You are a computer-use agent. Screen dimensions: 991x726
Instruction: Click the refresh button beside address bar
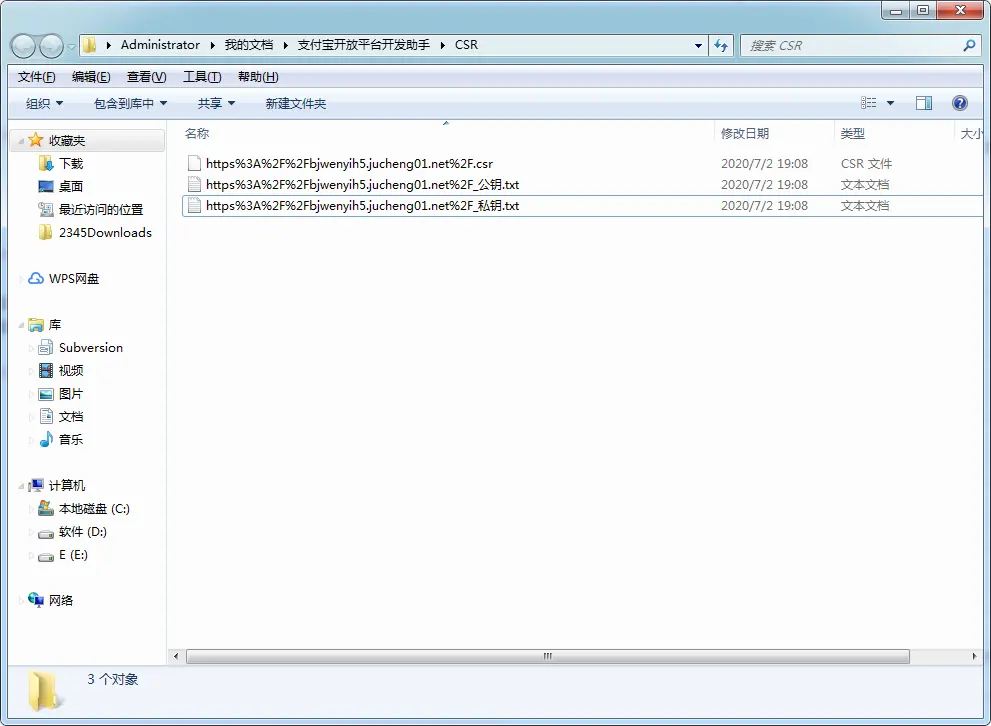[x=721, y=45]
